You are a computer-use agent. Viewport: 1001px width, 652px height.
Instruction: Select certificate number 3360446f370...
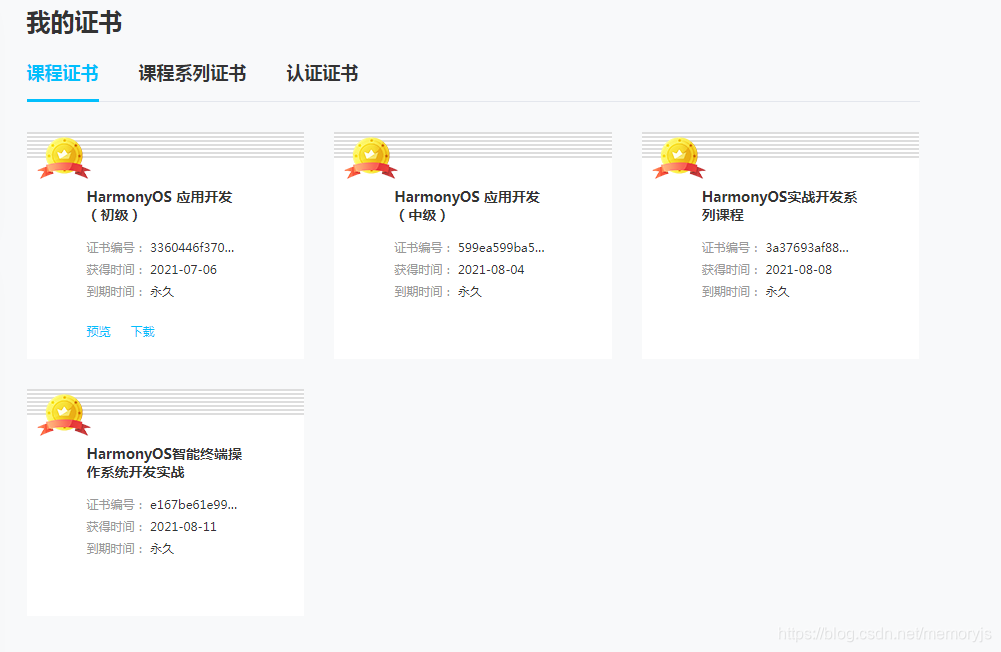point(192,248)
